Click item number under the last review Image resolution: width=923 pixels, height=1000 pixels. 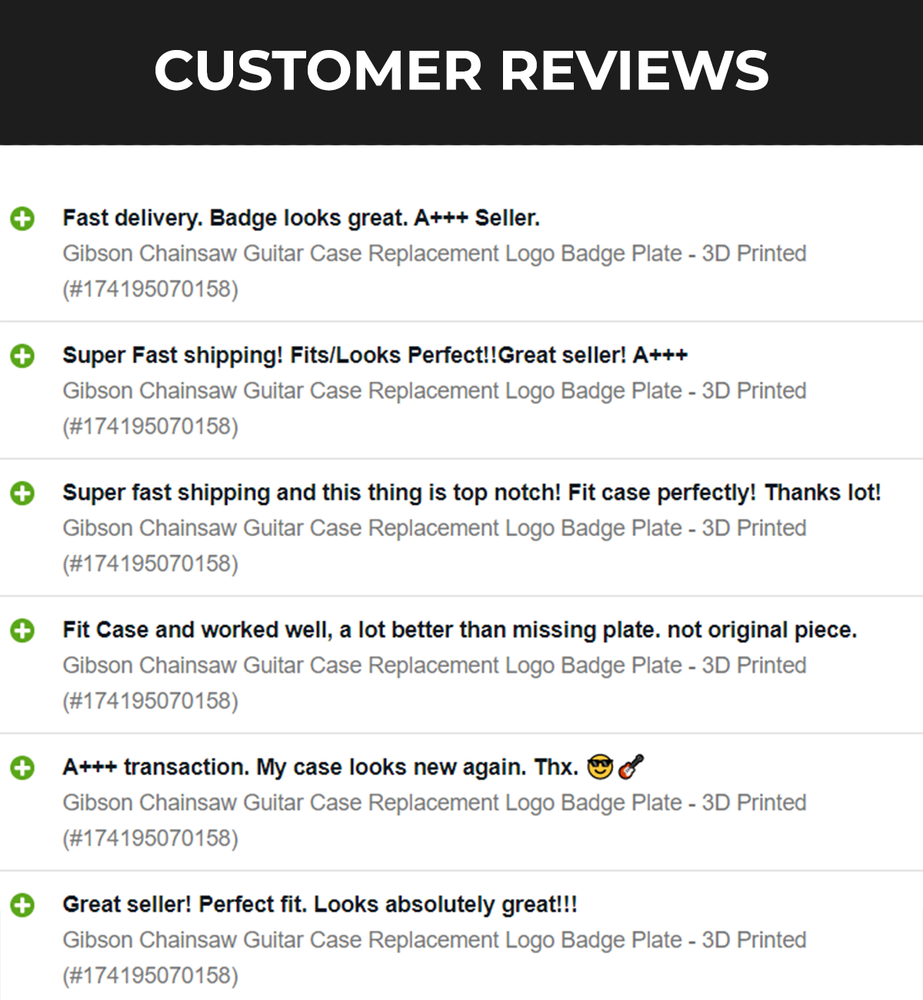pyautogui.click(x=150, y=975)
